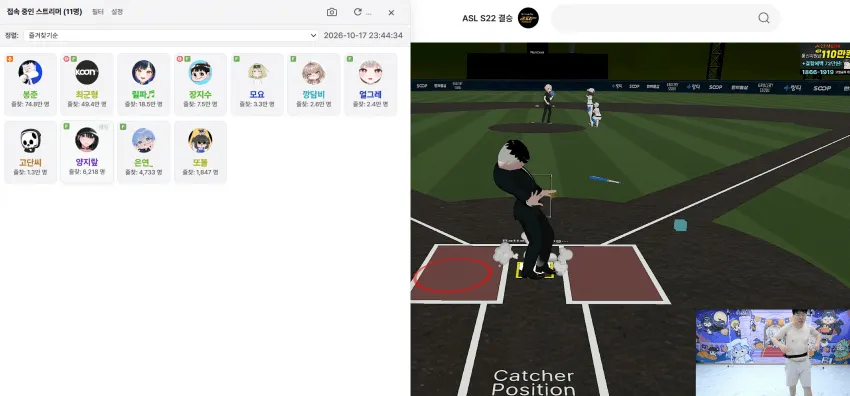Open the avatar on the 6,218 follower card
Viewport: 850px width, 396px height.
87,140
